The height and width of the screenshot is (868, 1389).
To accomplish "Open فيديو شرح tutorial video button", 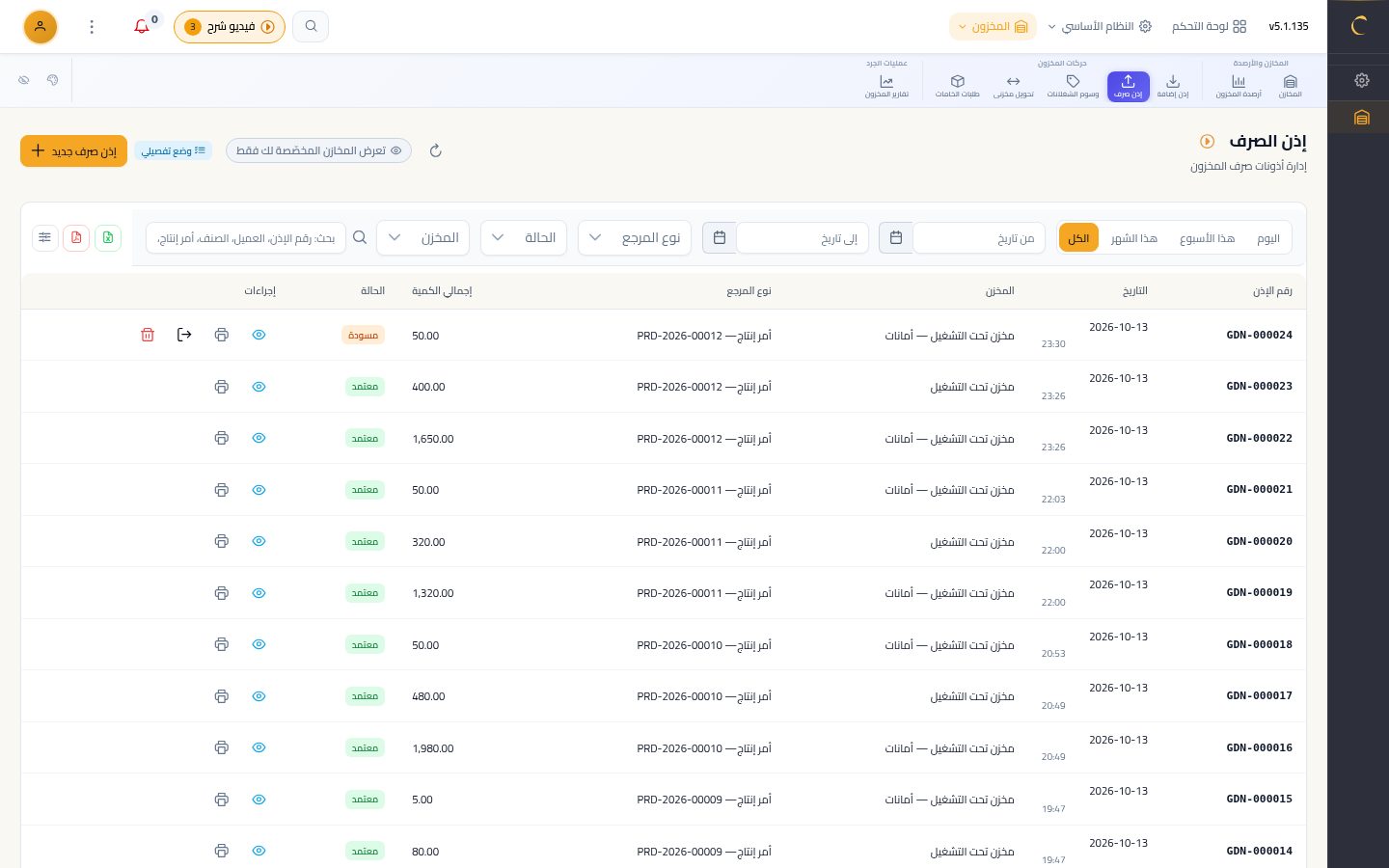I will pyautogui.click(x=230, y=26).
